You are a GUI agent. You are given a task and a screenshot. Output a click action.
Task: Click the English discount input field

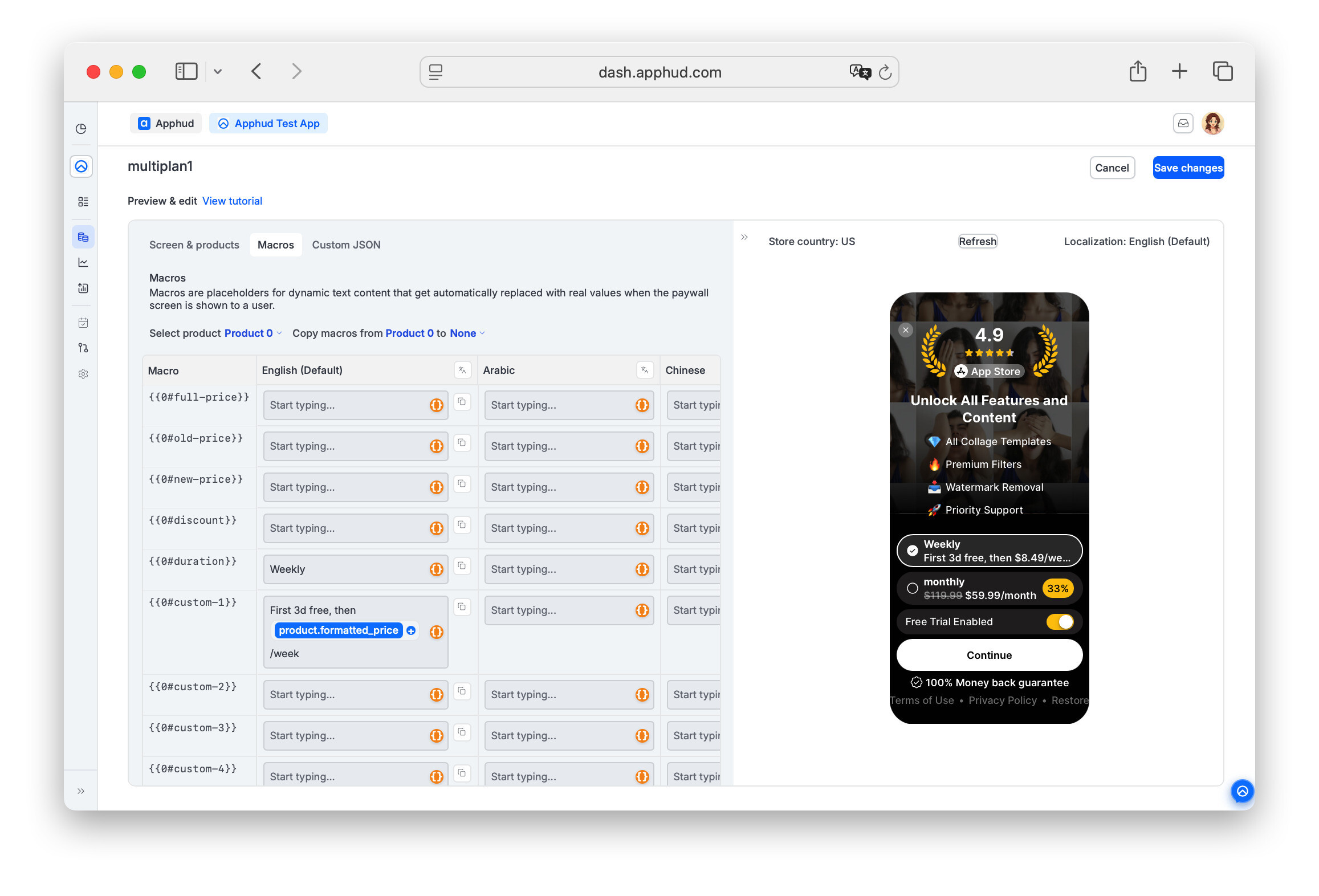[x=356, y=528]
